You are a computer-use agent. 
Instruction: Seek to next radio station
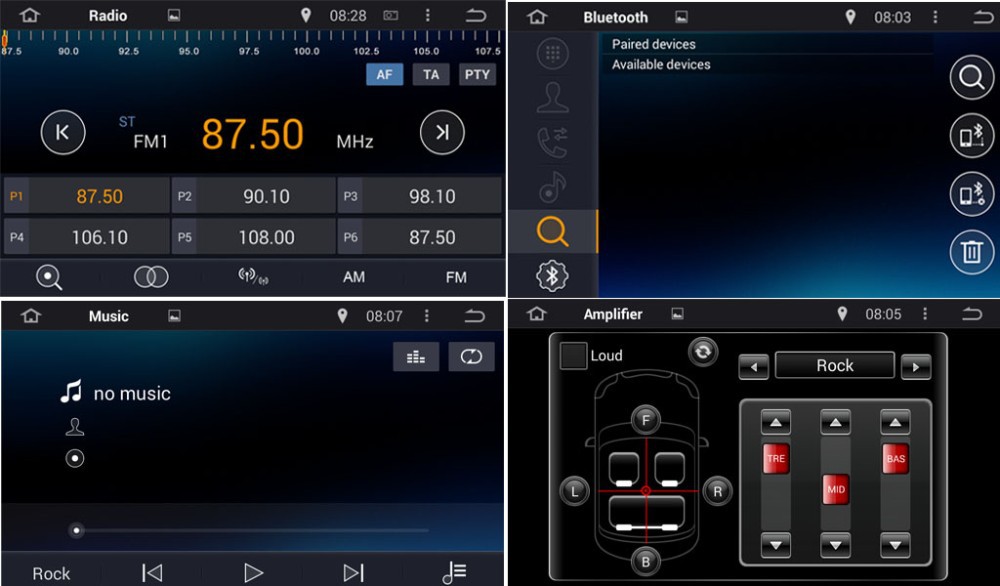[442, 133]
